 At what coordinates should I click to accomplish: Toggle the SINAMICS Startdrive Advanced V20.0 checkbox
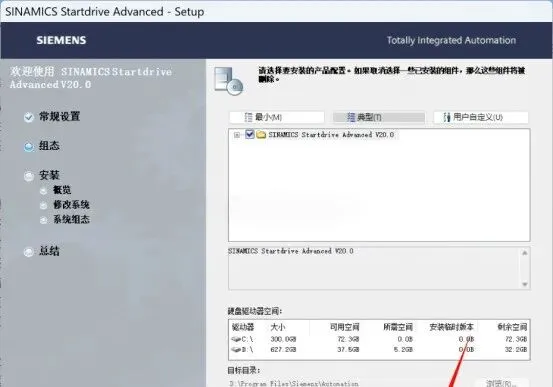coord(250,134)
